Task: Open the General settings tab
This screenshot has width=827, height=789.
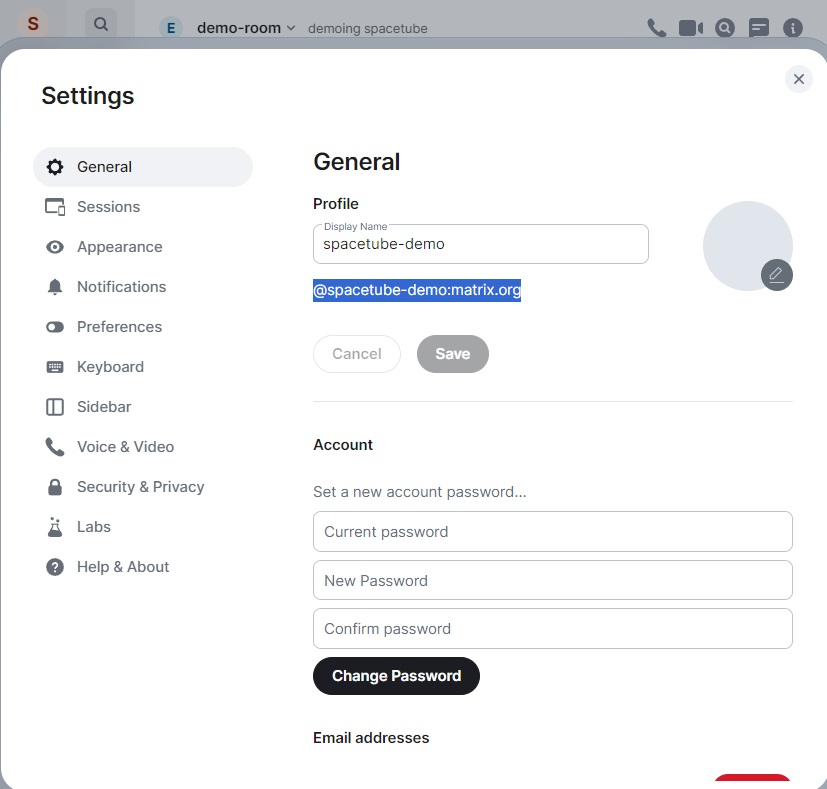Action: (x=143, y=167)
